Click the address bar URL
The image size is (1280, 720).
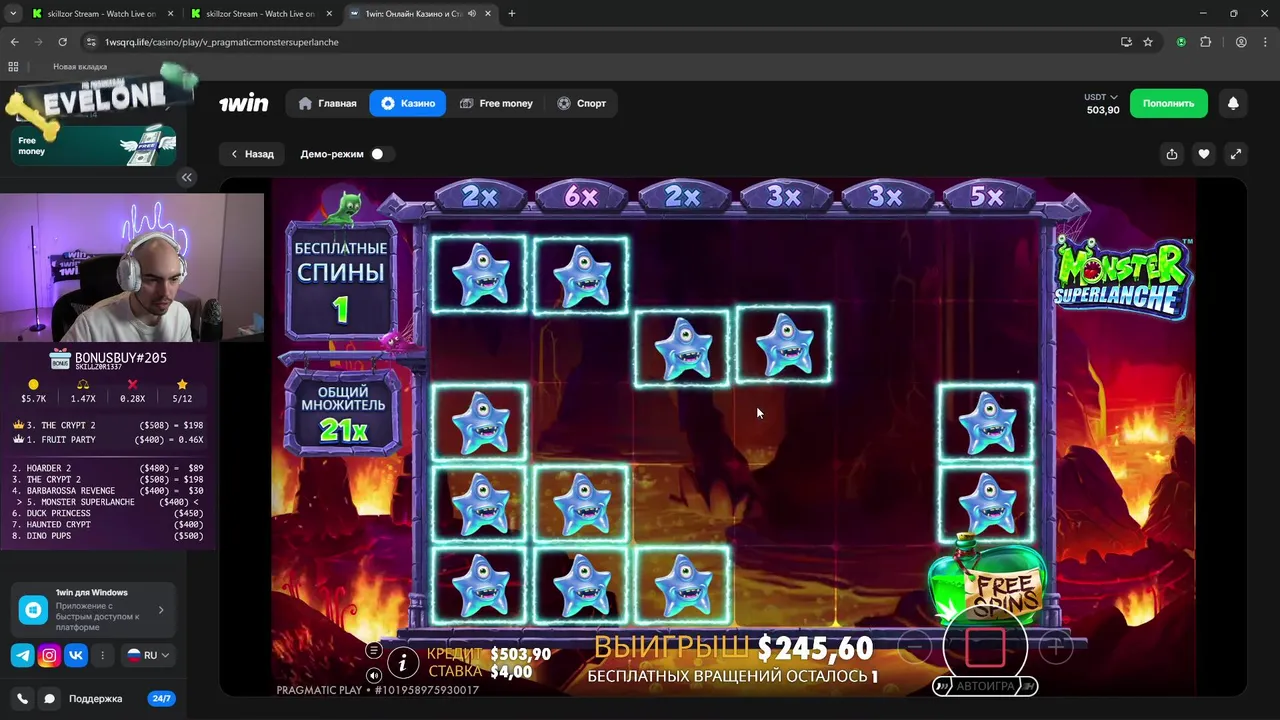pos(221,42)
